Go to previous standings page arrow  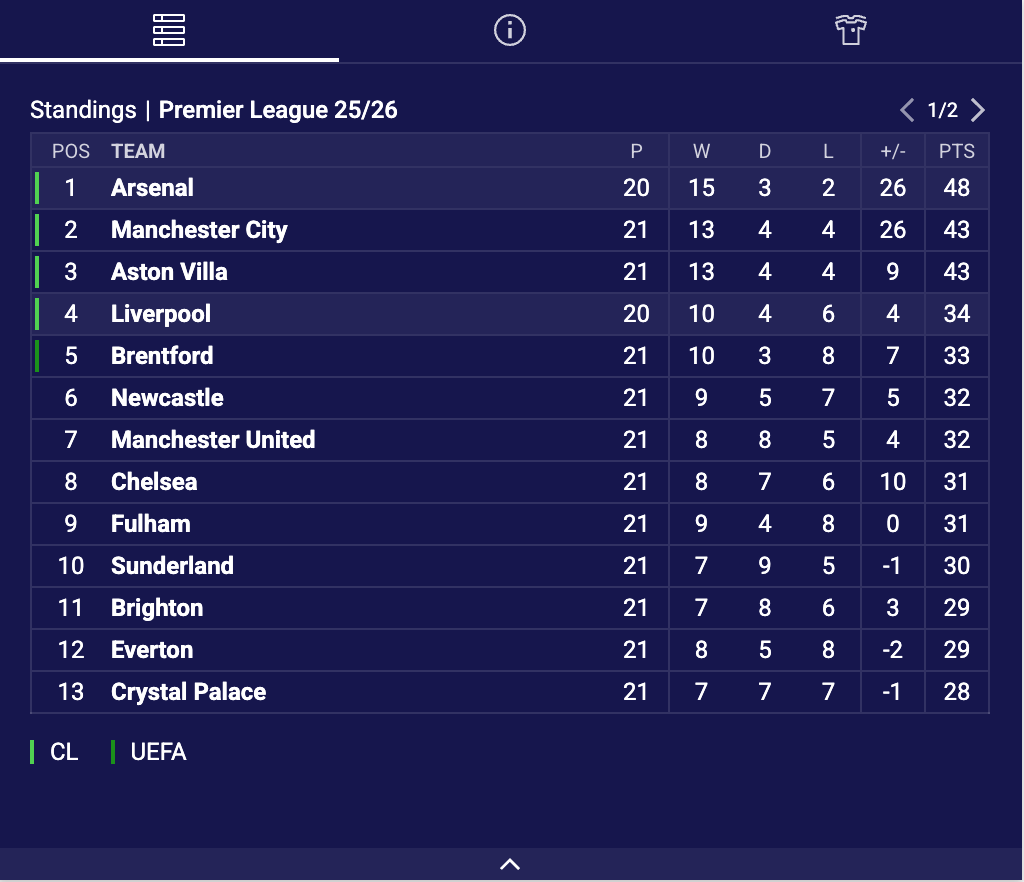click(907, 110)
